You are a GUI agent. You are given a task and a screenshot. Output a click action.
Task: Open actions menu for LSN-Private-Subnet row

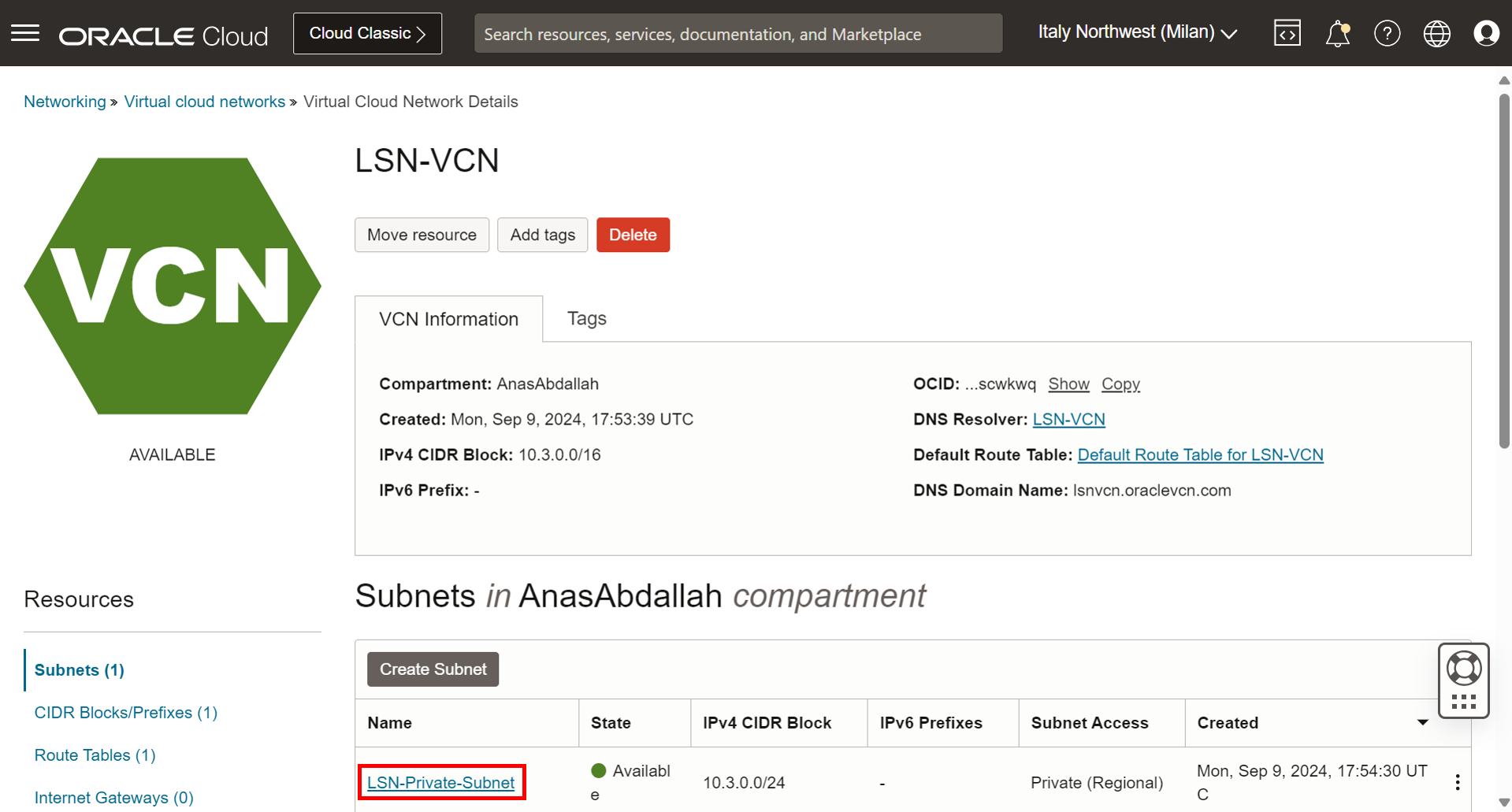click(1458, 782)
